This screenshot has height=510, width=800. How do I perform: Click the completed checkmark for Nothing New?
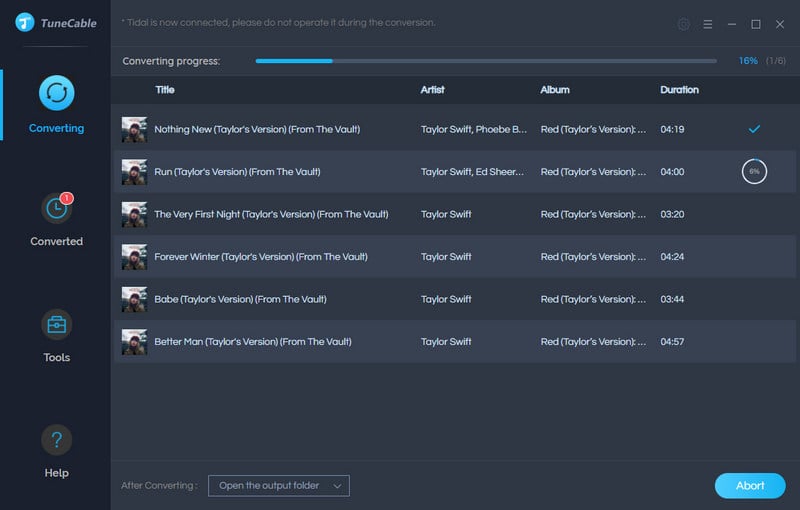[x=754, y=129]
